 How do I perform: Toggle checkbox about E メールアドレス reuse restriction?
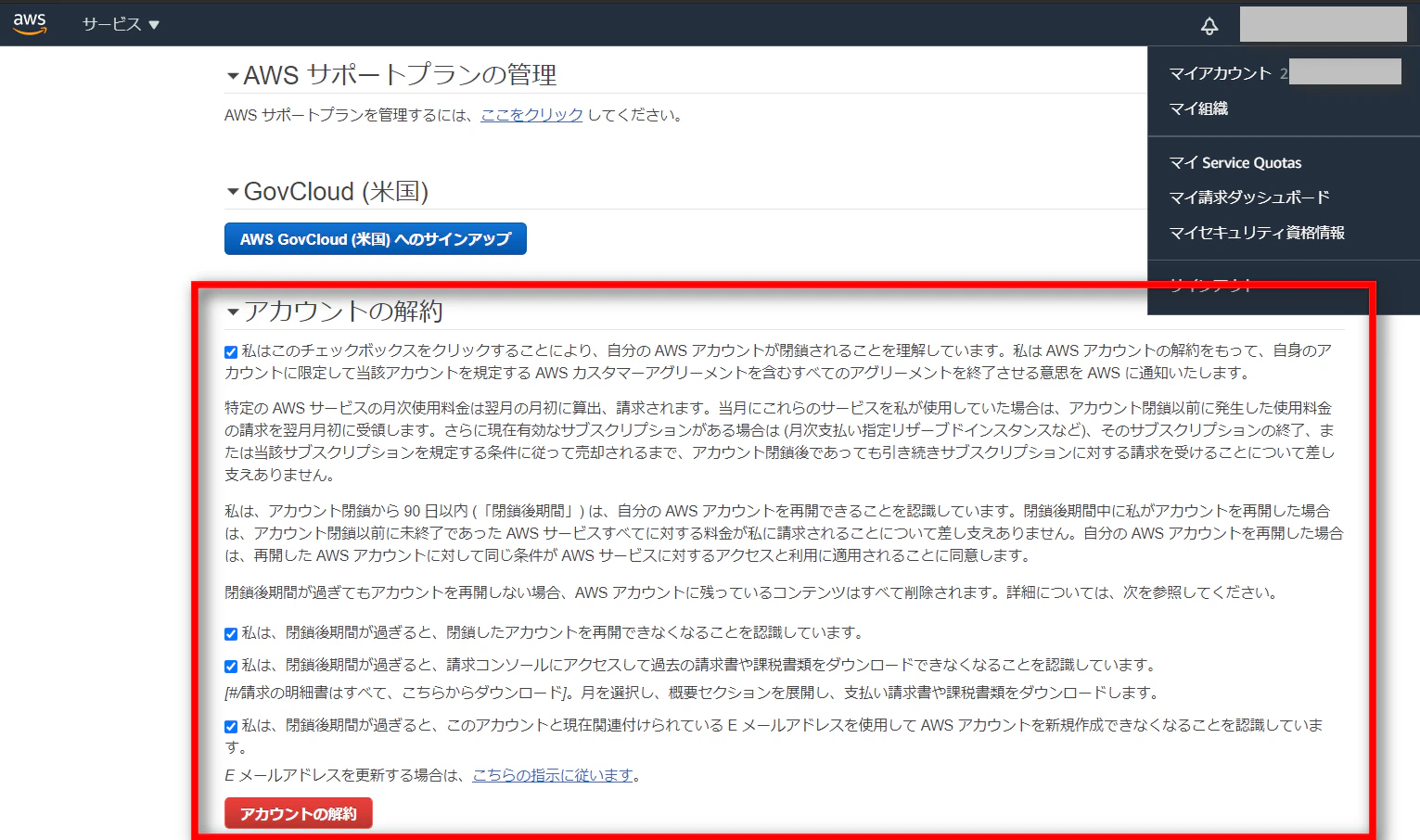(231, 727)
